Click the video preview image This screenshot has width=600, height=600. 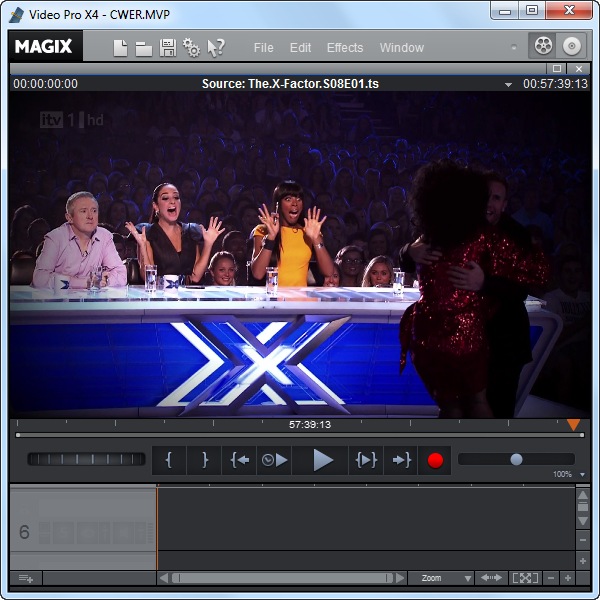coord(300,254)
